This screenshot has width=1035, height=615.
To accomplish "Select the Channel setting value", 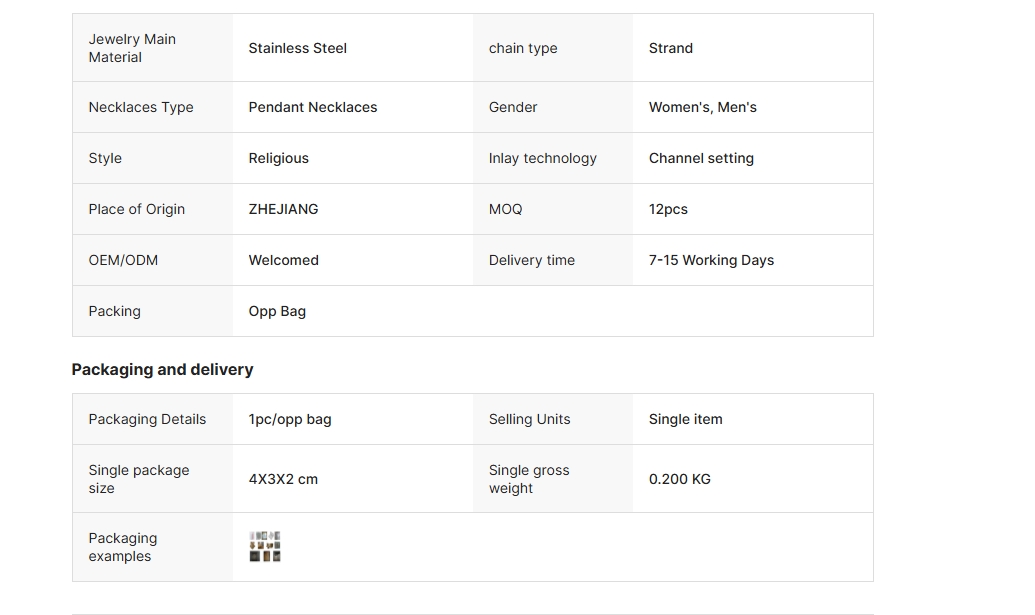I will pyautogui.click(x=701, y=158).
